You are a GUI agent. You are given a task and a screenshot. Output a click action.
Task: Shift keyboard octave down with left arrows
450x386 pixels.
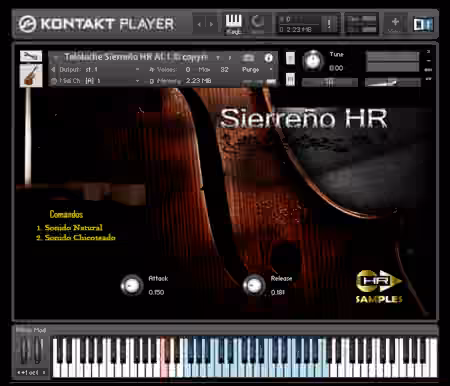click(19, 372)
